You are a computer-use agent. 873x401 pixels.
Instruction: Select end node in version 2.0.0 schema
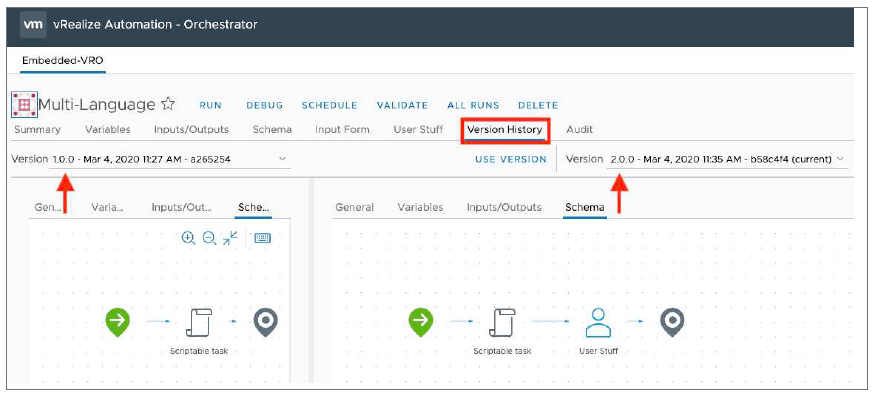pyautogui.click(x=672, y=323)
